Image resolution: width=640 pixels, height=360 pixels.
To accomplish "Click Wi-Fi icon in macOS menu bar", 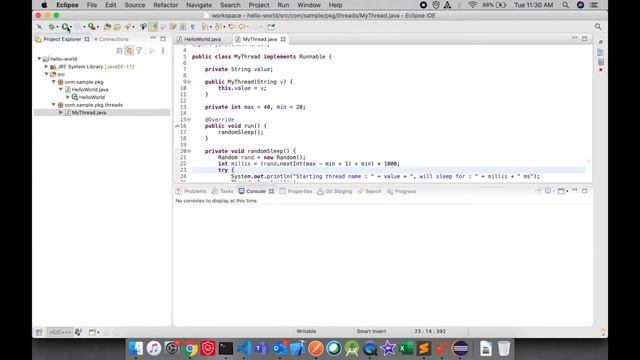I will [472, 5].
